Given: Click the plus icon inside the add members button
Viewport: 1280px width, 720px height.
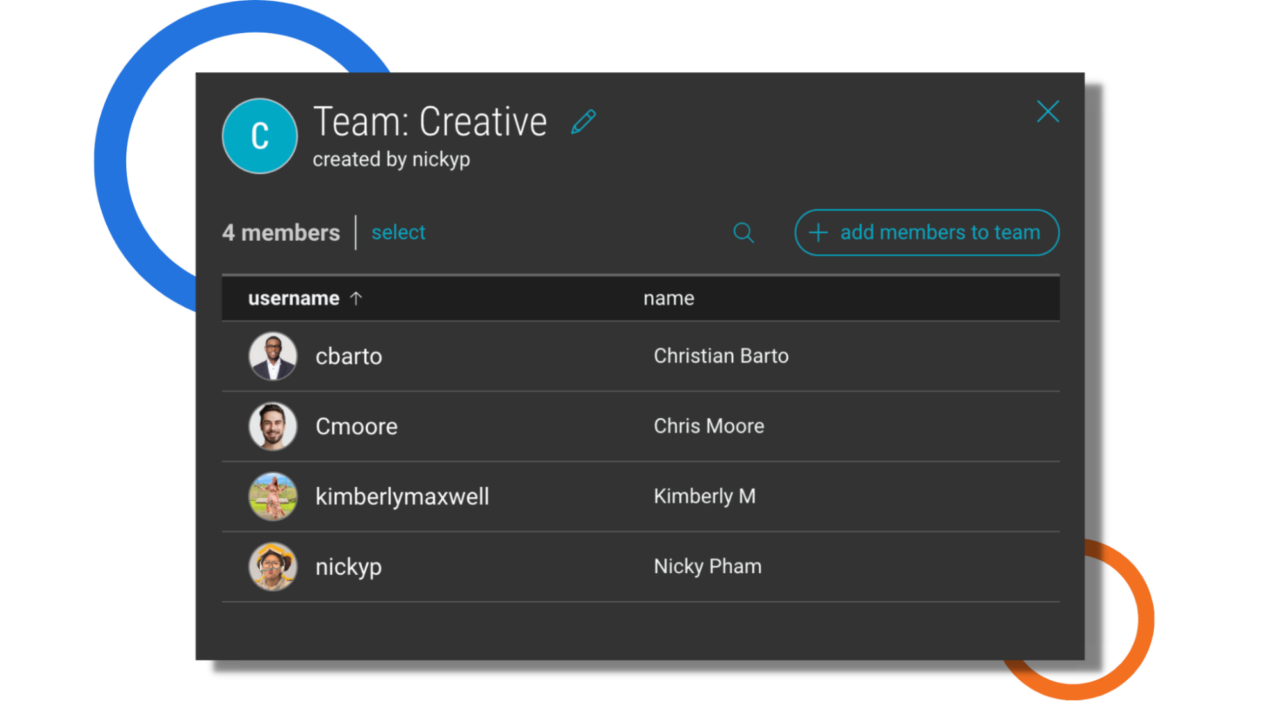Looking at the screenshot, I should pyautogui.click(x=818, y=232).
